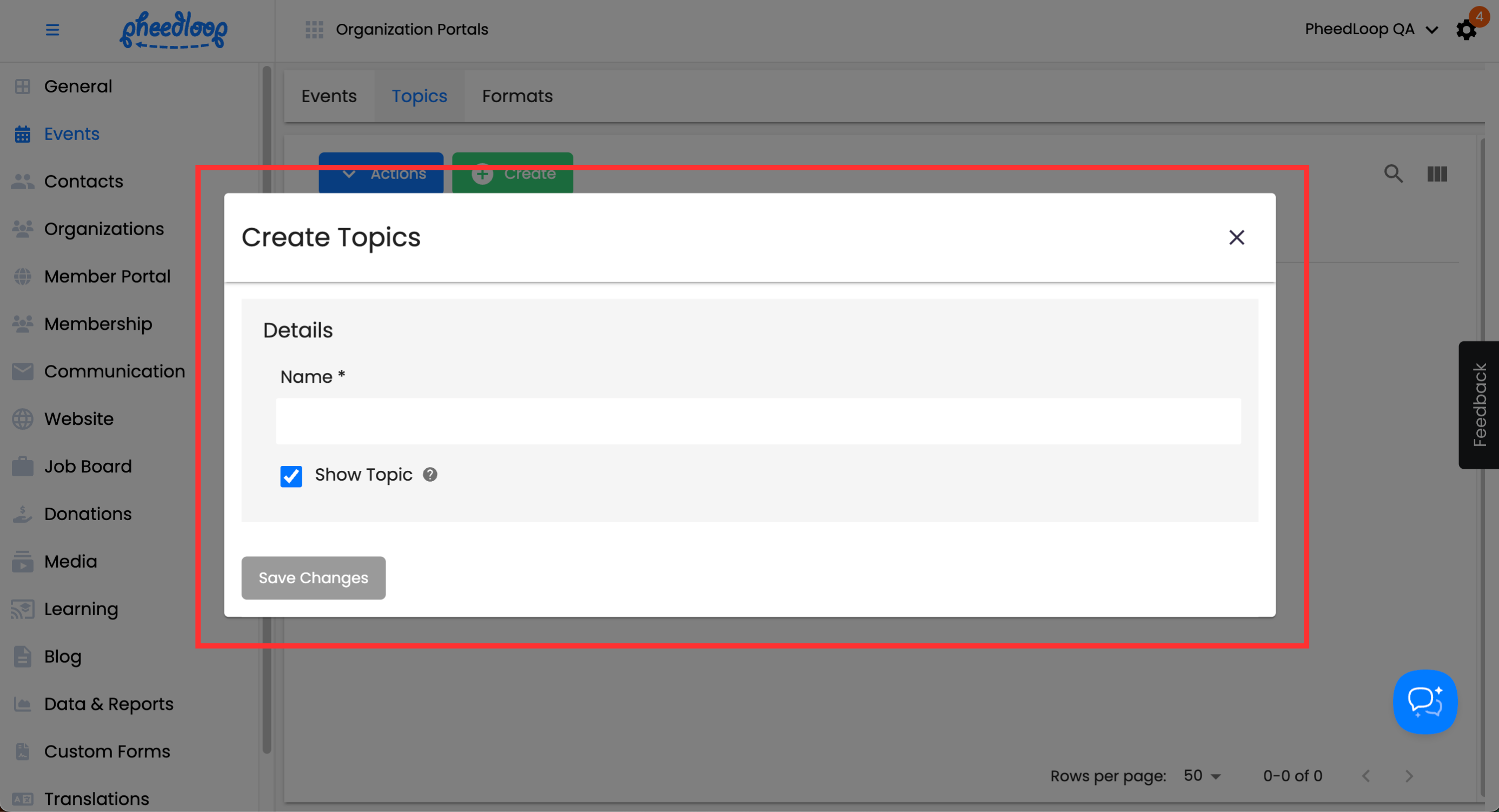Switch to the Events tab
This screenshot has height=812, width=1499.
pyautogui.click(x=329, y=96)
